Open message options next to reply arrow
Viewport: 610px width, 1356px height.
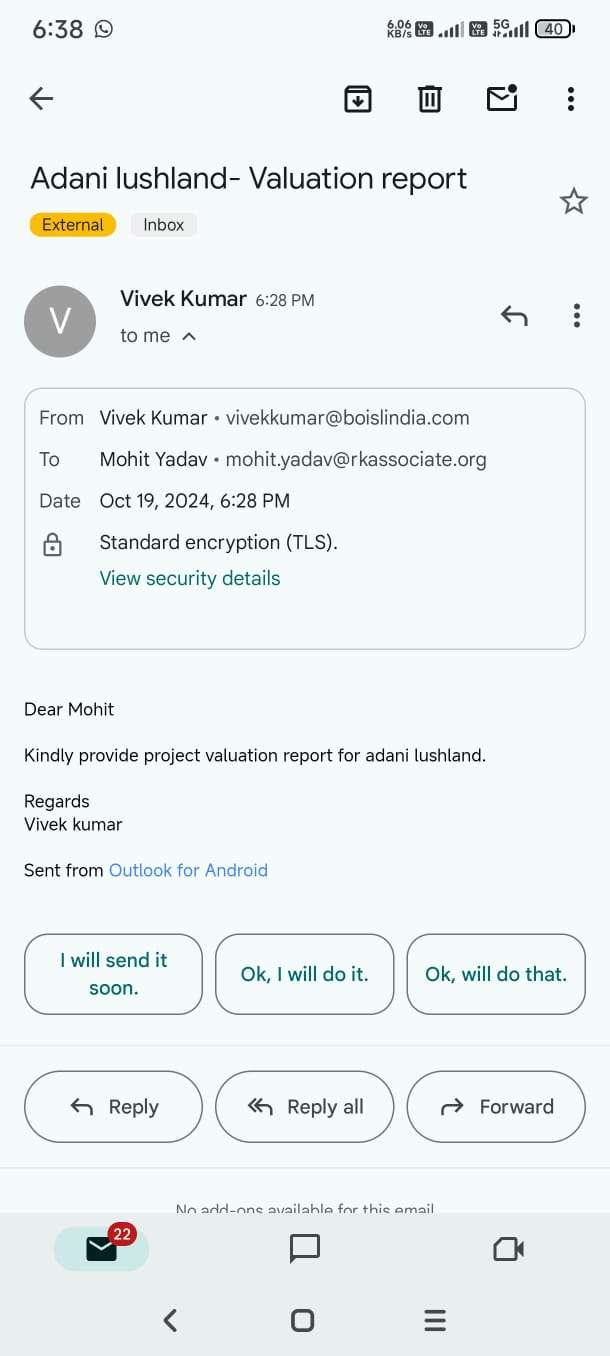tap(577, 316)
